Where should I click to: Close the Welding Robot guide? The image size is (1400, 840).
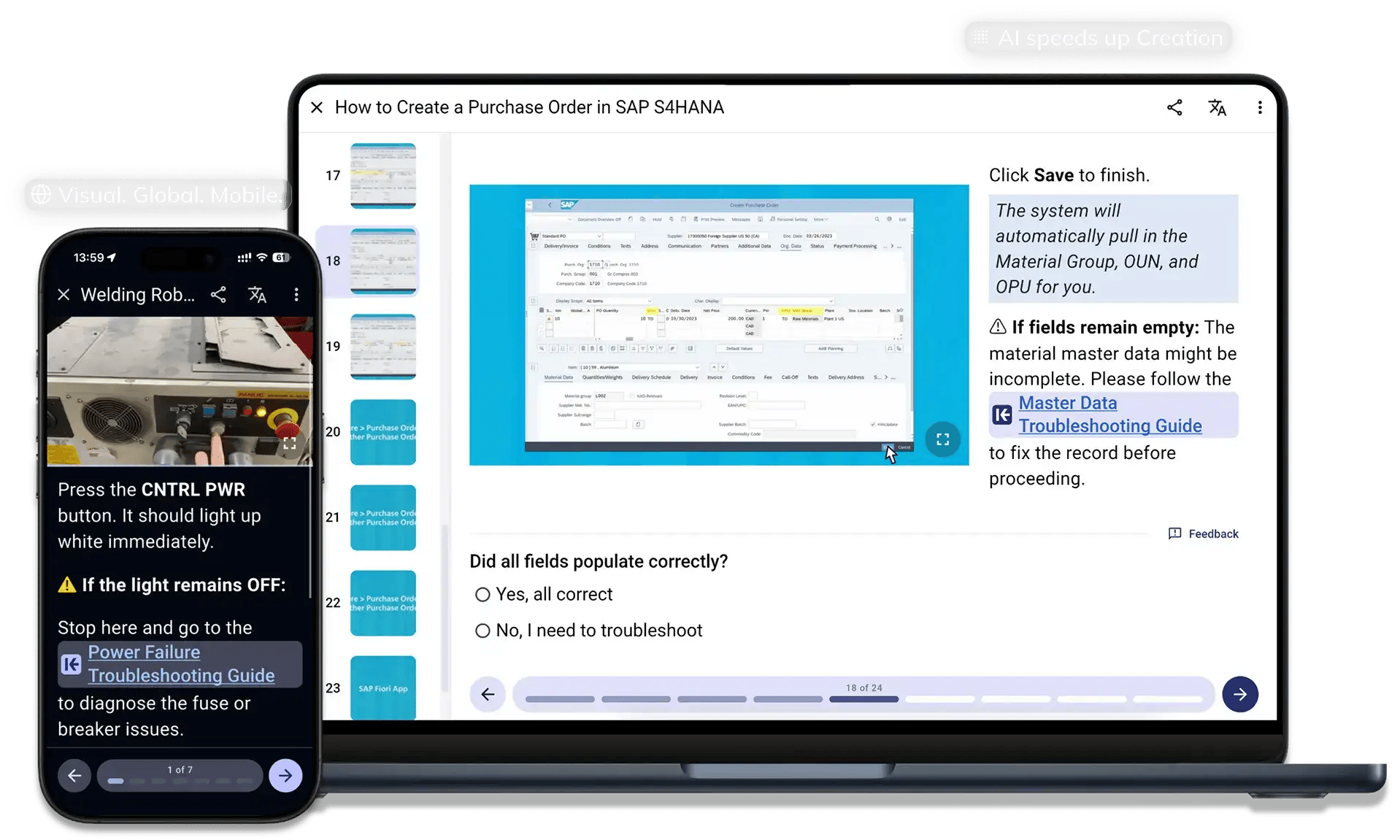64,295
